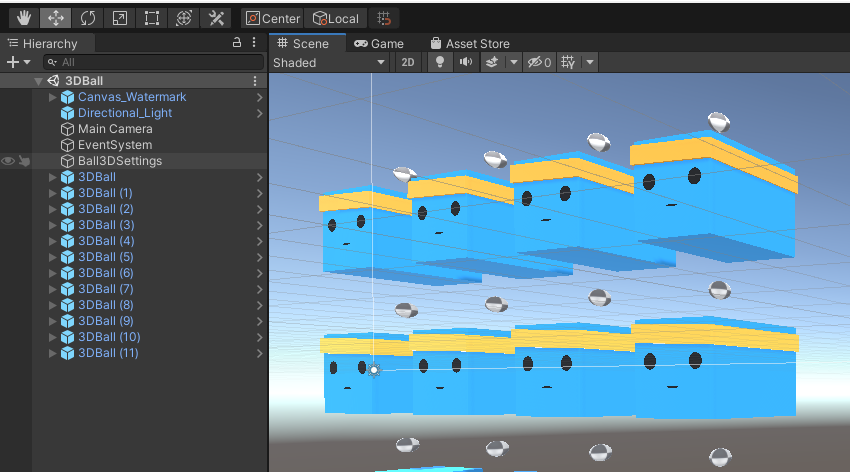Toggle the Local handle rotation button
The height and width of the screenshot is (472, 850).
point(336,18)
